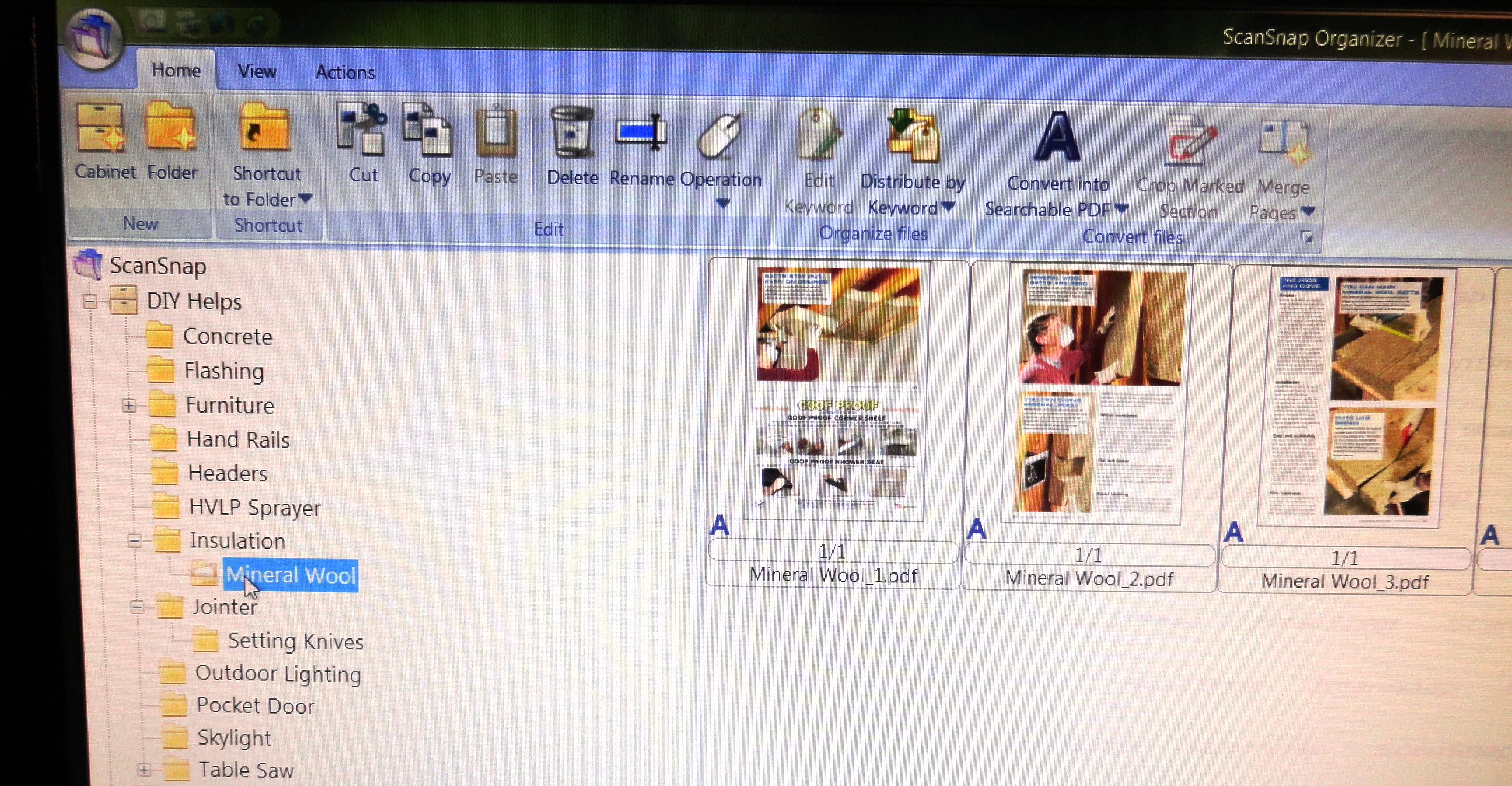This screenshot has height=786, width=1512.
Task: Select the Outdoor Lighting folder
Action: pos(278,674)
